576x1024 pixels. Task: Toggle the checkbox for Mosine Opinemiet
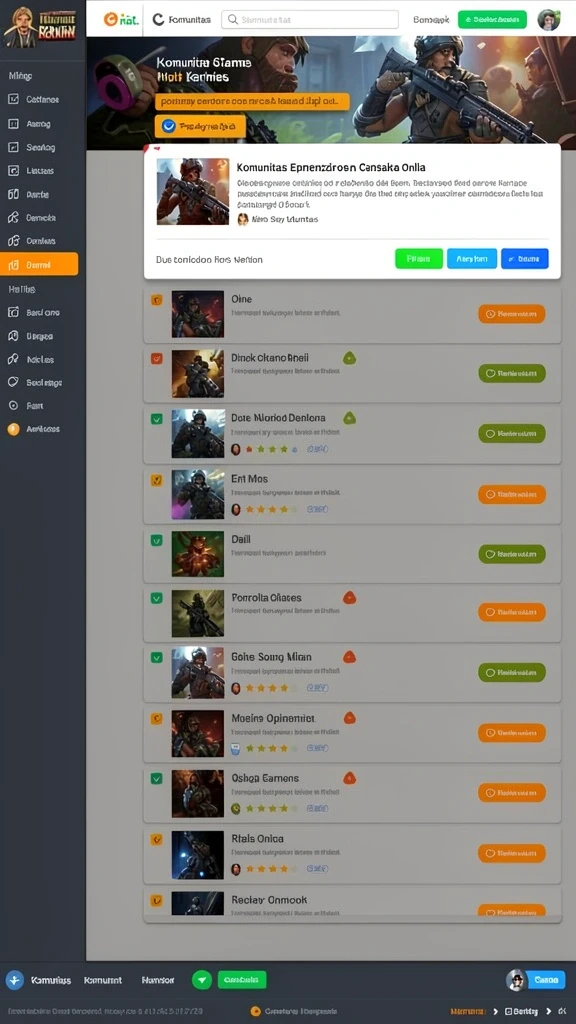coord(157,718)
